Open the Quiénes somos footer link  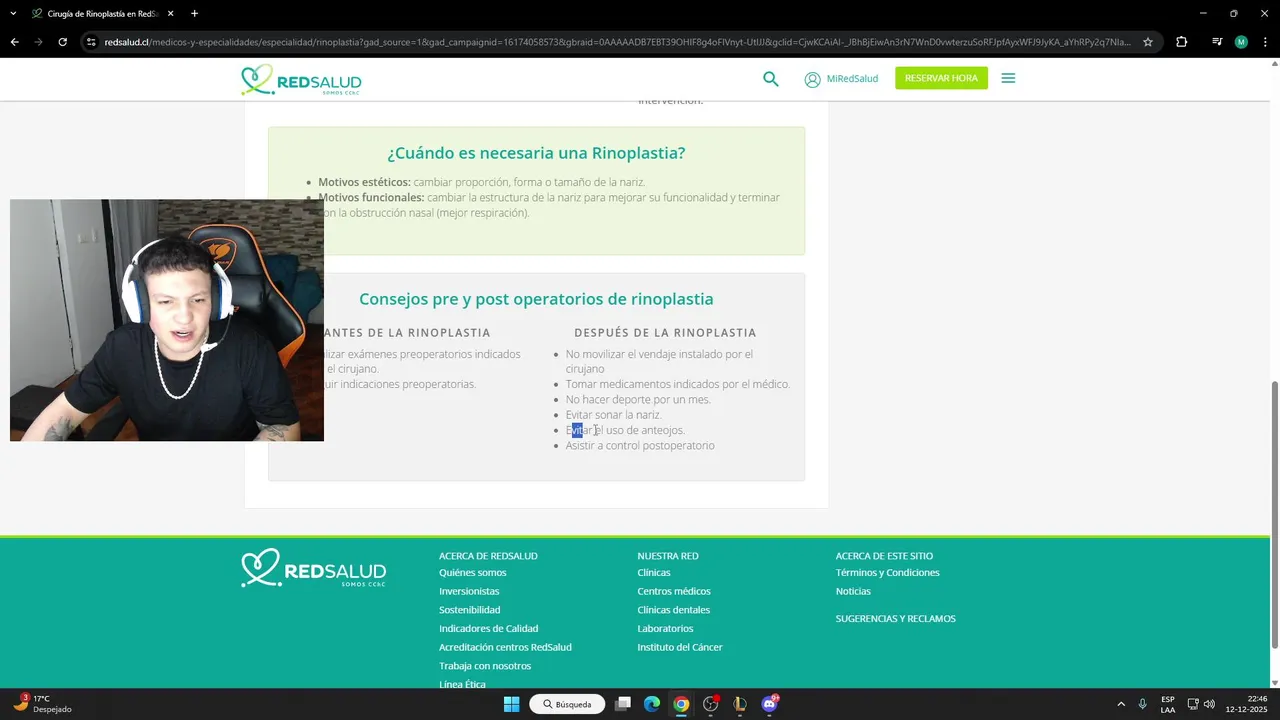coord(473,573)
